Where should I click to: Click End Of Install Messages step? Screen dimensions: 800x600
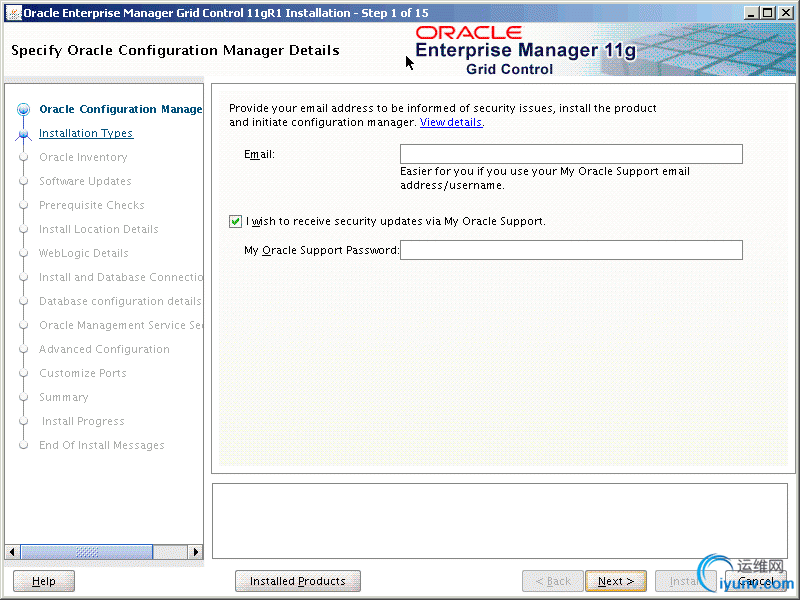click(102, 445)
